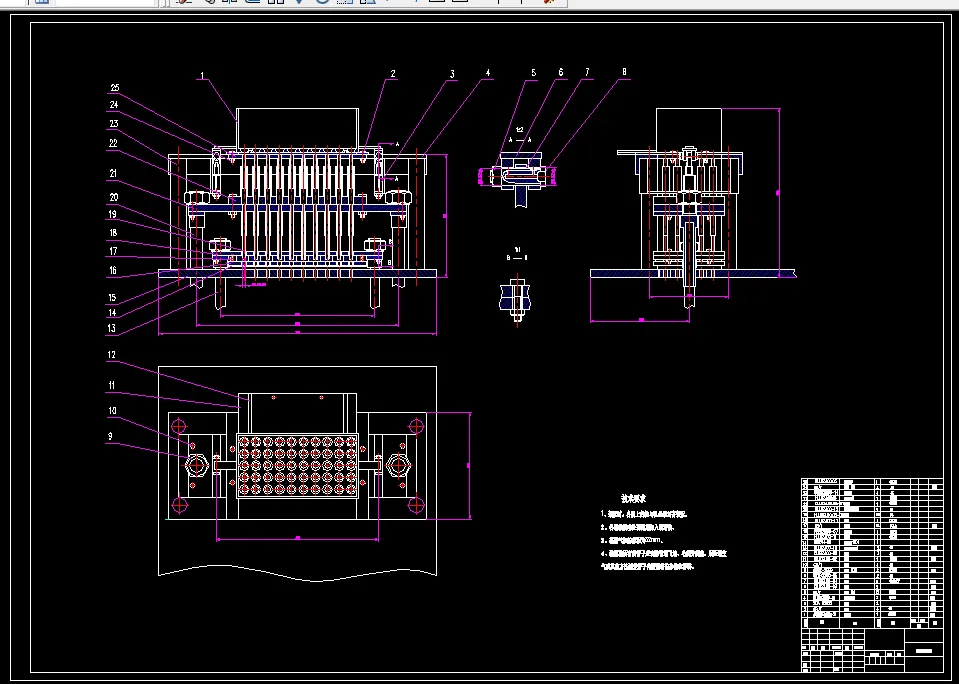Click part callout number 1
This screenshot has height=684, width=959.
(201, 76)
